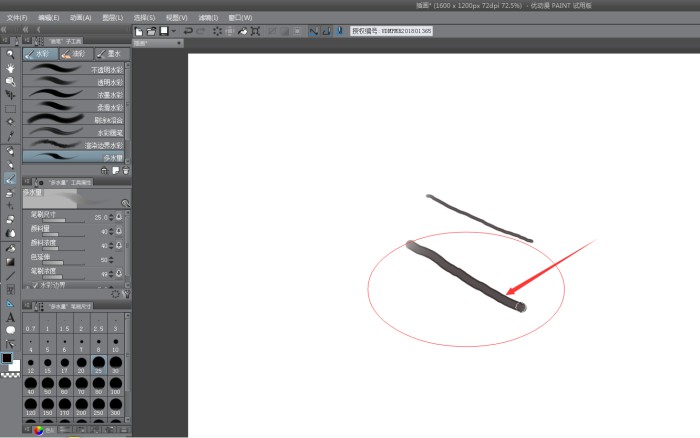
Task: Click the black foreground color swatch
Action: pyautogui.click(x=7, y=357)
